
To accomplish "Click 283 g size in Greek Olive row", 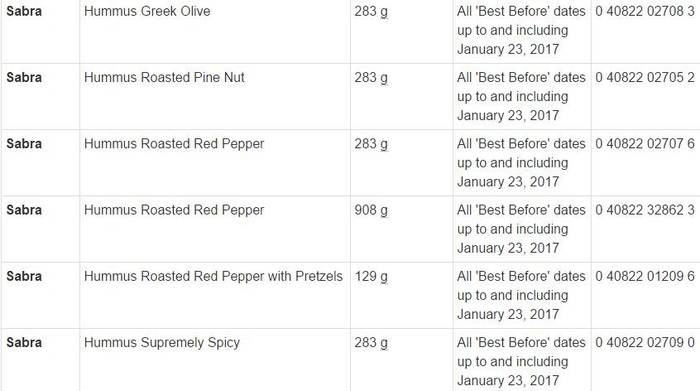I will (371, 12).
